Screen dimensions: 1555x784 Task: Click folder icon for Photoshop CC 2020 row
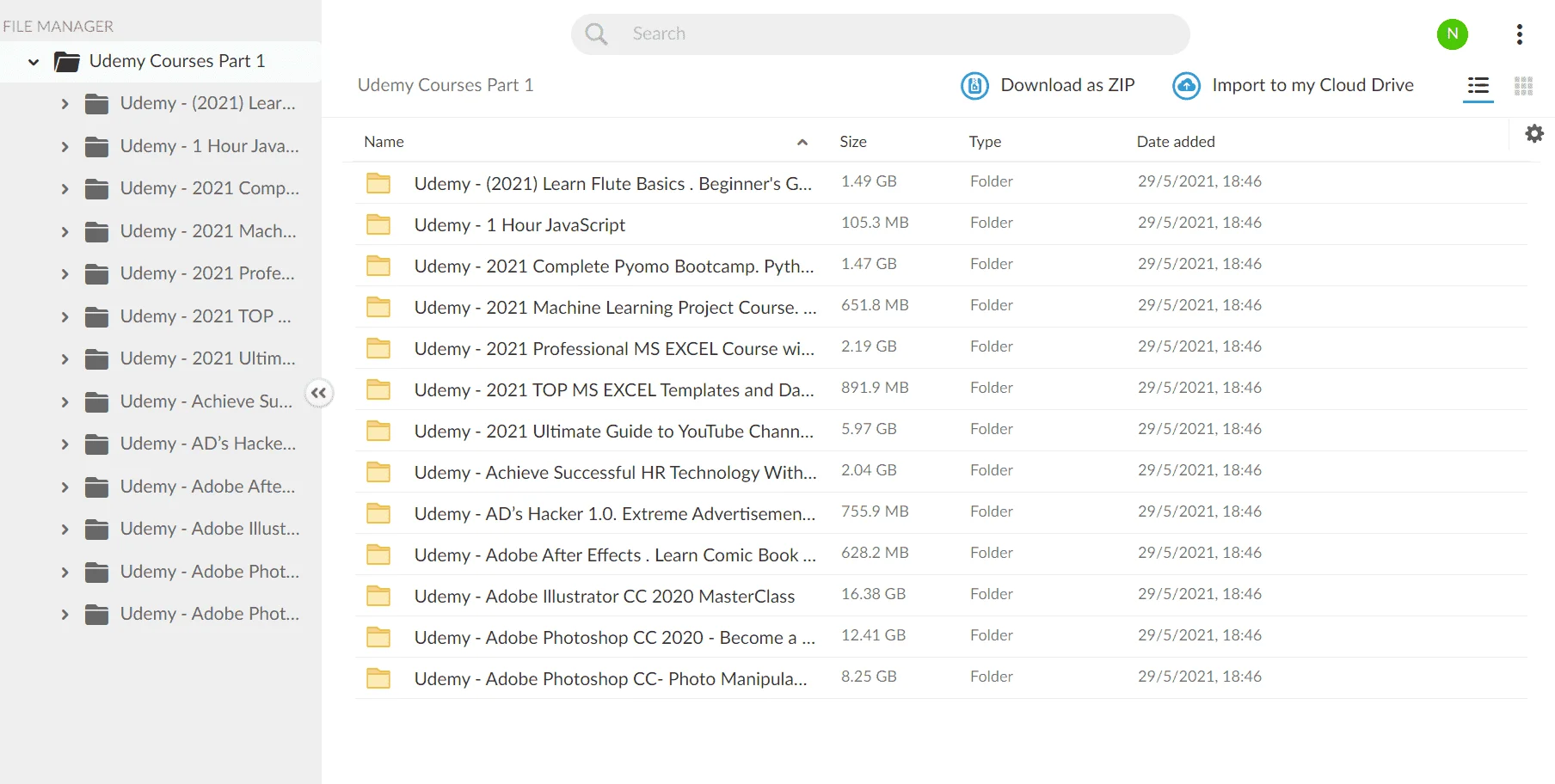point(378,637)
